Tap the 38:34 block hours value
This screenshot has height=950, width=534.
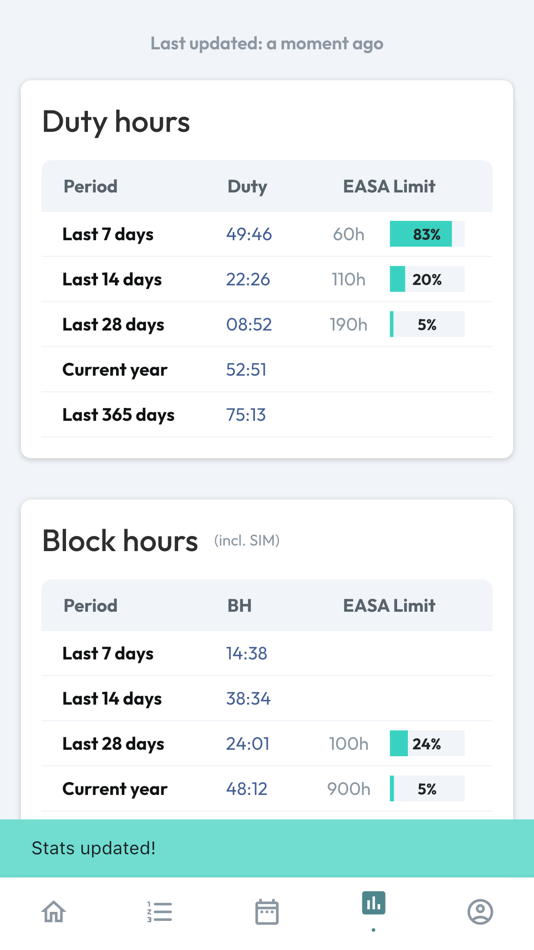pyautogui.click(x=249, y=699)
